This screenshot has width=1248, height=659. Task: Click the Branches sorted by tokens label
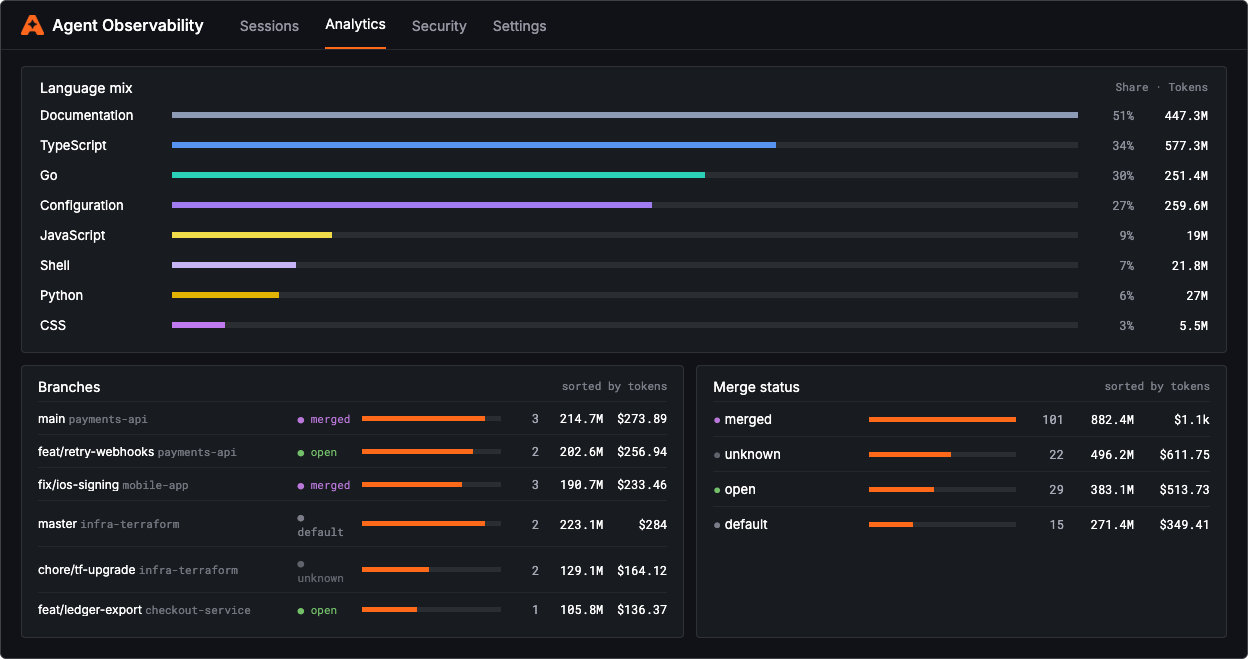(614, 386)
